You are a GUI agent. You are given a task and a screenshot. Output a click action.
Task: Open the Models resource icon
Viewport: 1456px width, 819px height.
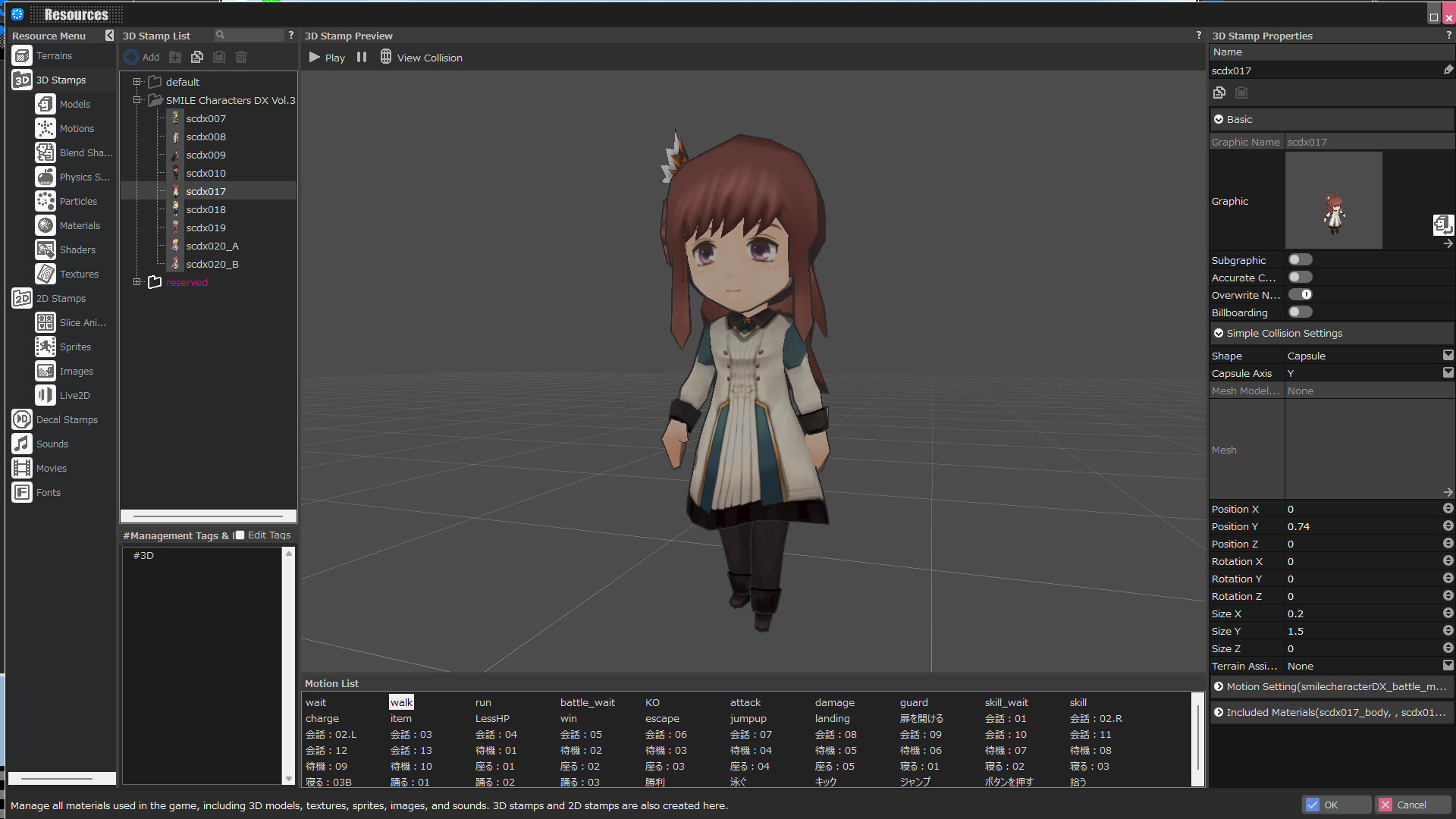pyautogui.click(x=45, y=104)
